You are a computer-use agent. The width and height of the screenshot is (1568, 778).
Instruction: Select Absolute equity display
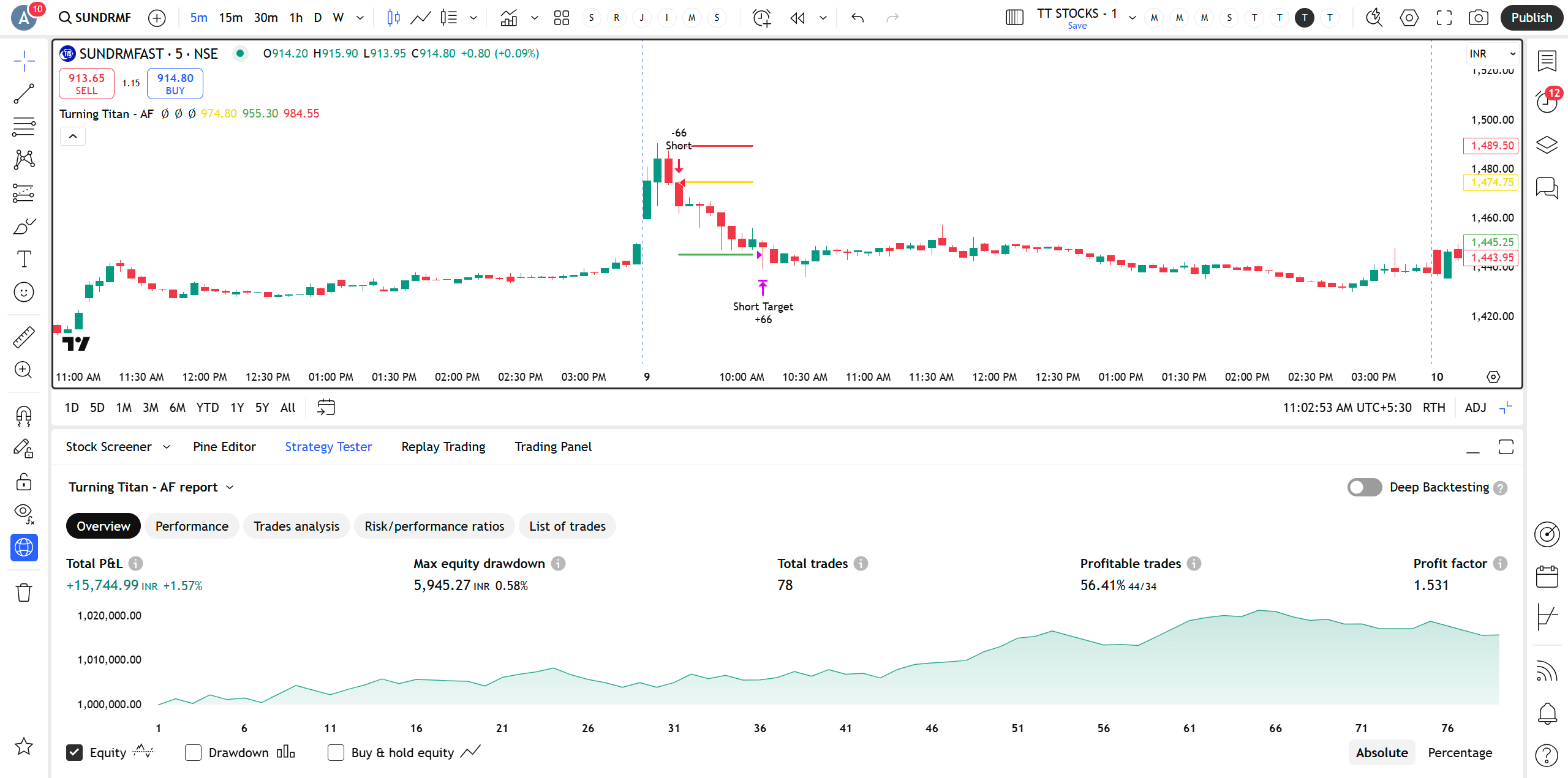coord(1382,752)
